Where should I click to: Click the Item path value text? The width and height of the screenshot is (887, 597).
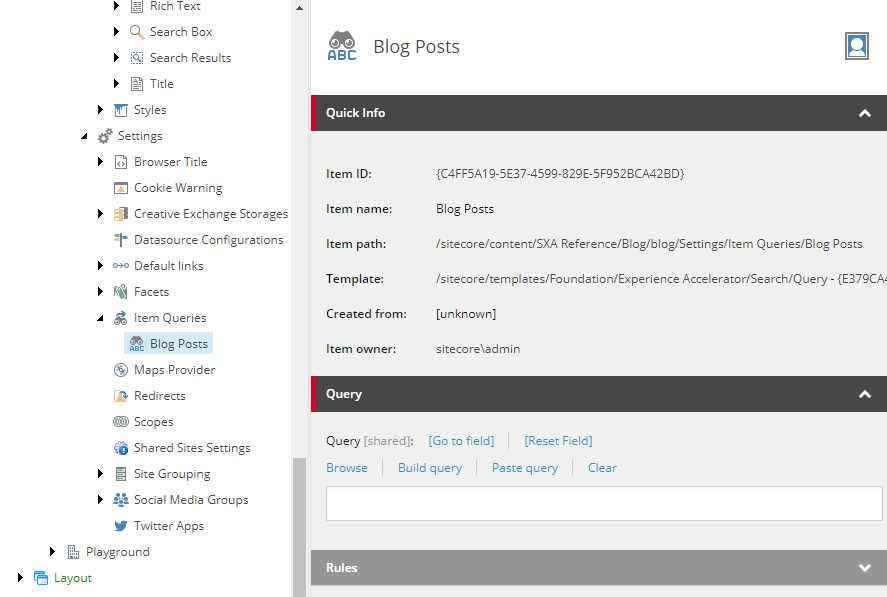tap(649, 244)
